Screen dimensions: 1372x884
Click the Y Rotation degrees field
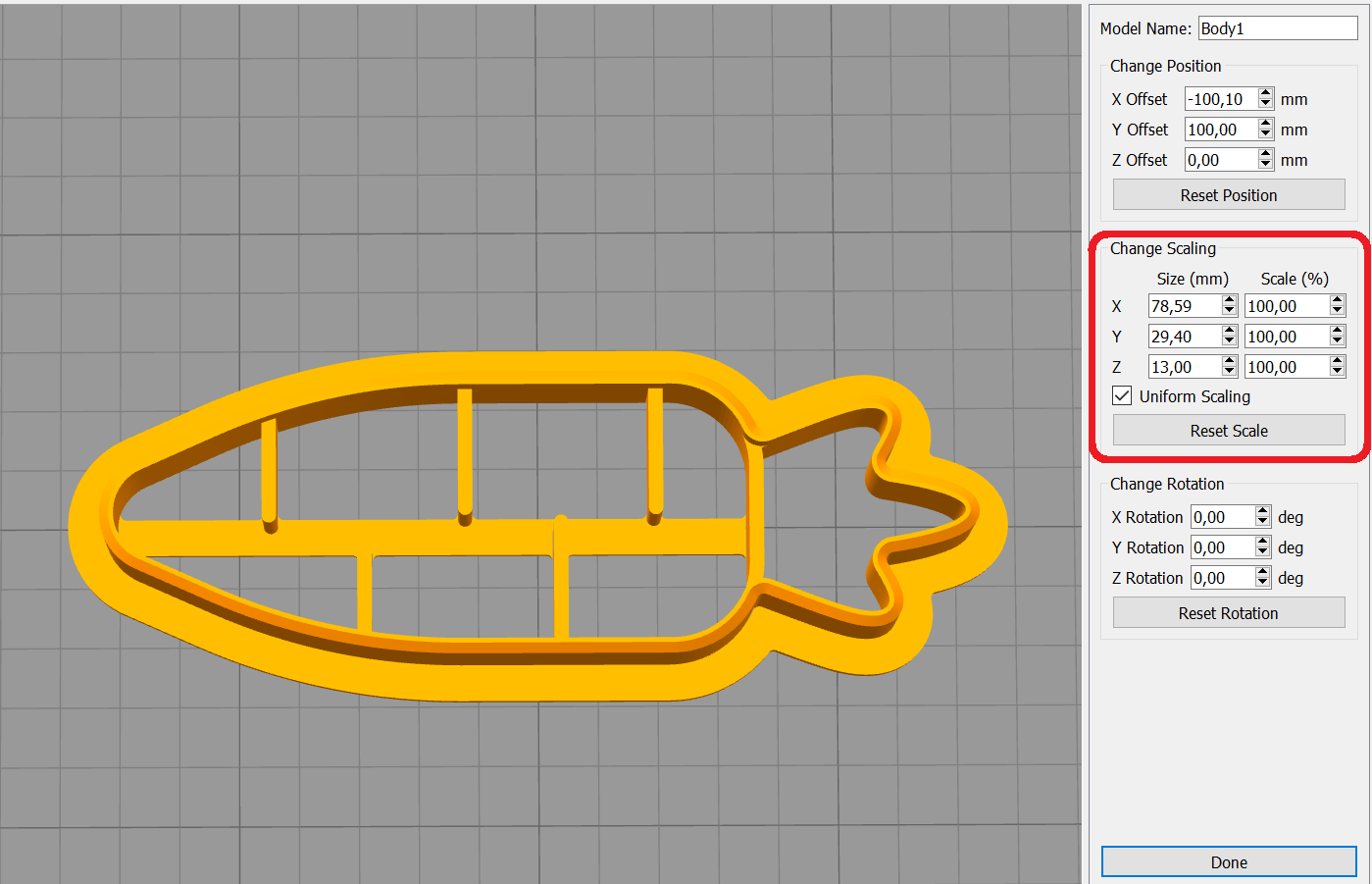click(x=1222, y=547)
